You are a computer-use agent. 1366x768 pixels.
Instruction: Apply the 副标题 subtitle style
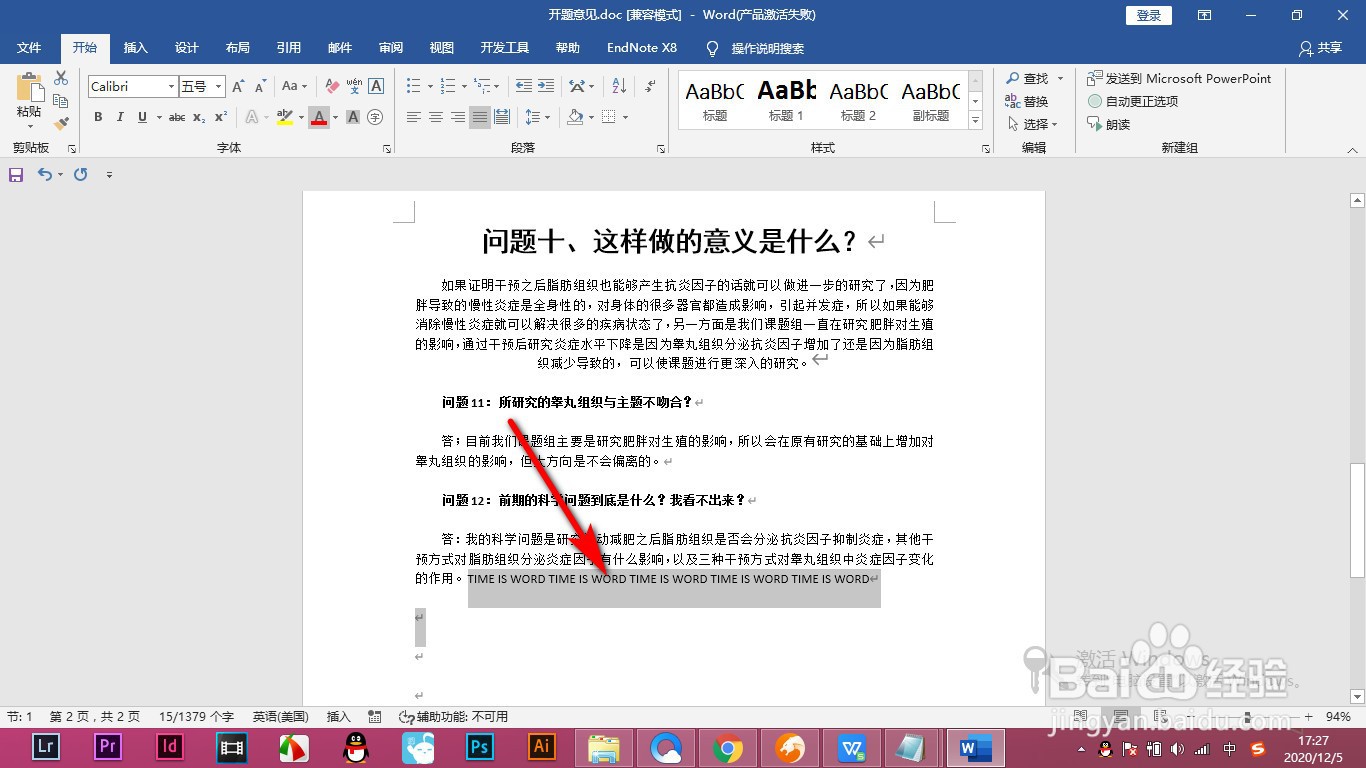931,99
